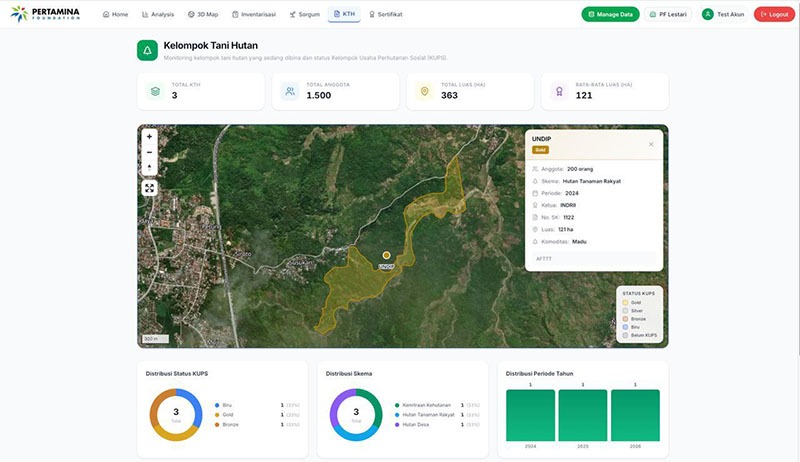Image resolution: width=800 pixels, height=462 pixels.
Task: Click the PF Lestari button
Action: (x=668, y=14)
